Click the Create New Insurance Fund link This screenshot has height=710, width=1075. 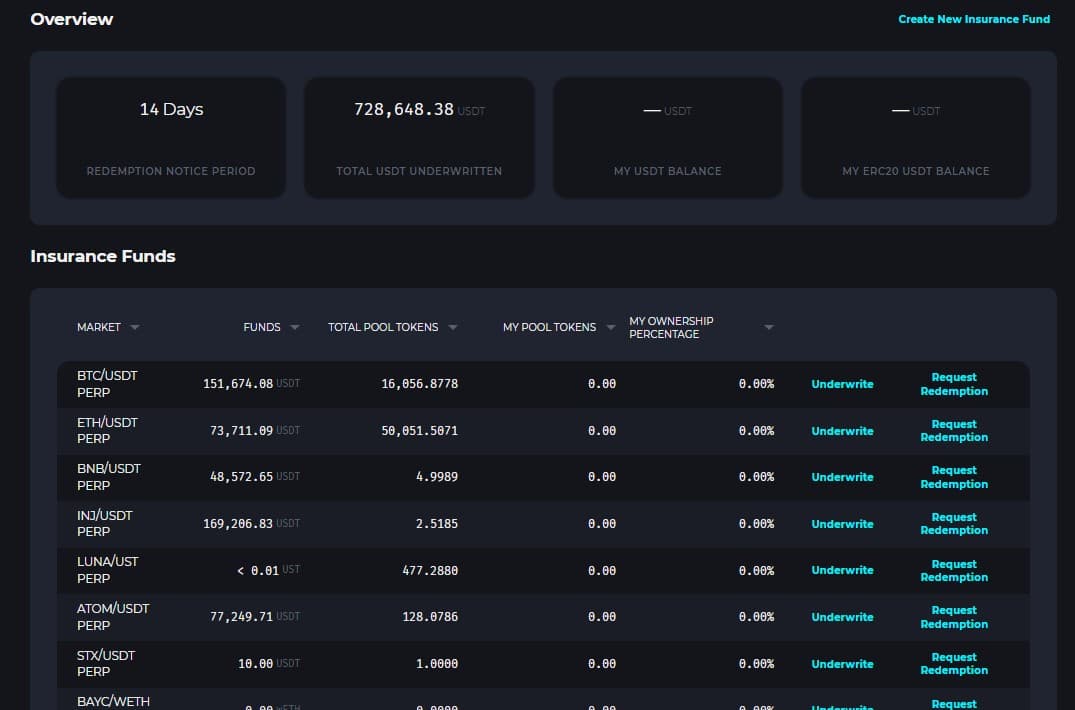point(973,19)
